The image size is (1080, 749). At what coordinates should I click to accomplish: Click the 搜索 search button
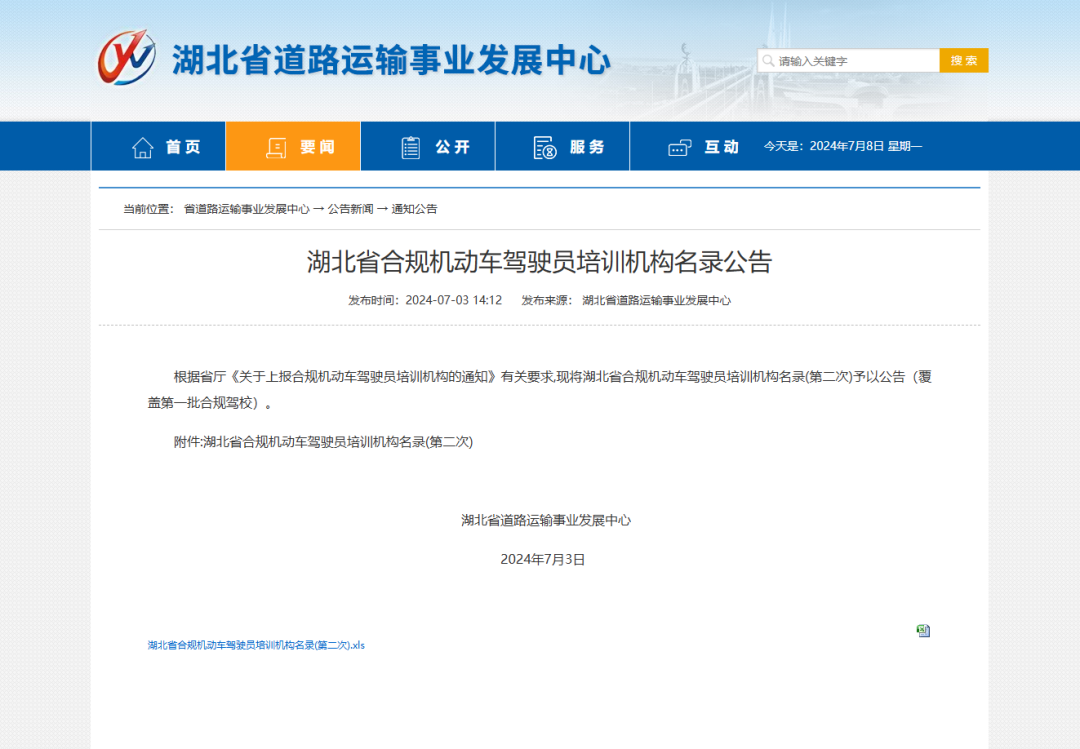[963, 60]
